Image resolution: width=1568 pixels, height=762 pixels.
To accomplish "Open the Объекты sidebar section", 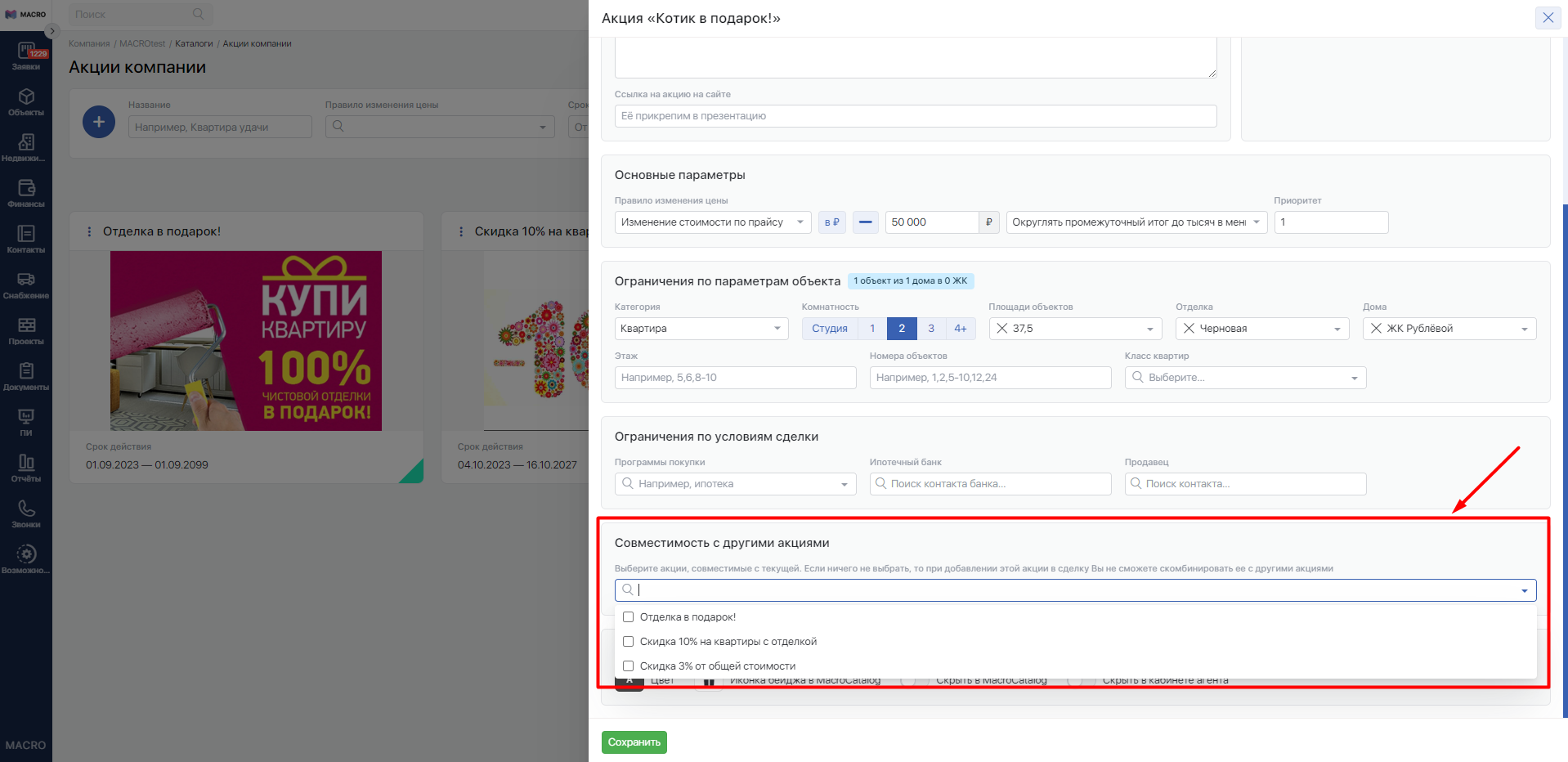I will tap(26, 101).
